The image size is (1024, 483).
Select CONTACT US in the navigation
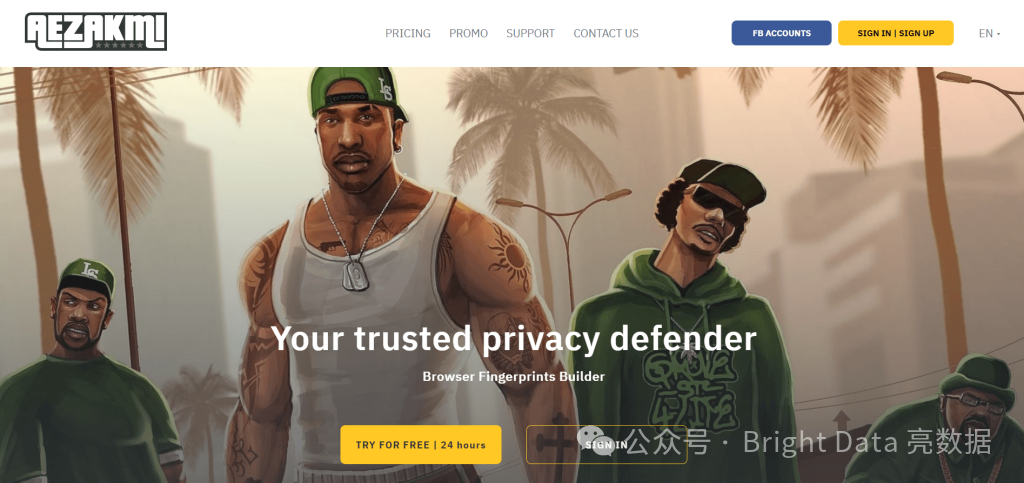coord(606,33)
